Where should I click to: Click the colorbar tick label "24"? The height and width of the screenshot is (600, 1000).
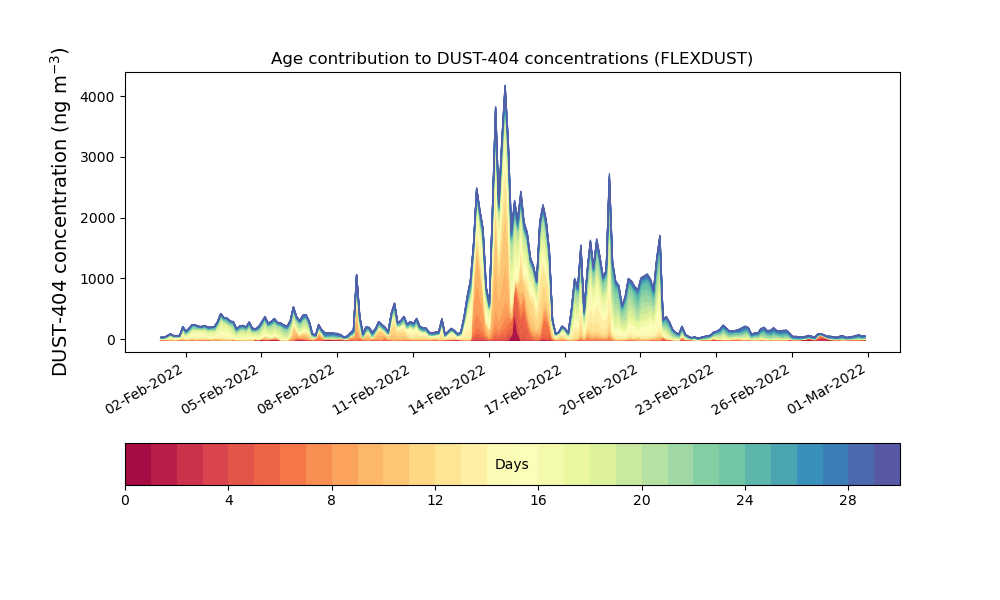[x=745, y=501]
